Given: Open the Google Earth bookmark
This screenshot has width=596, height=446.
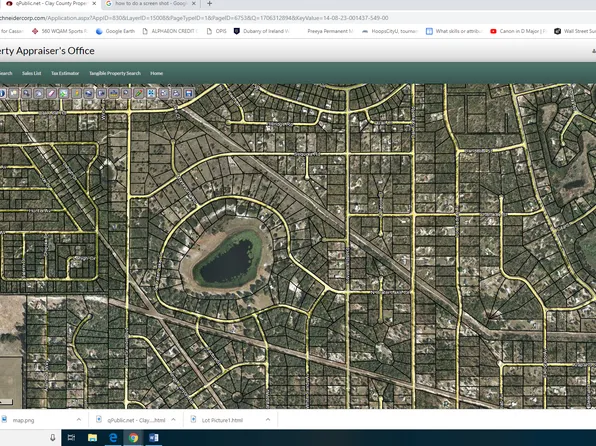Looking at the screenshot, I should pyautogui.click(x=116, y=31).
